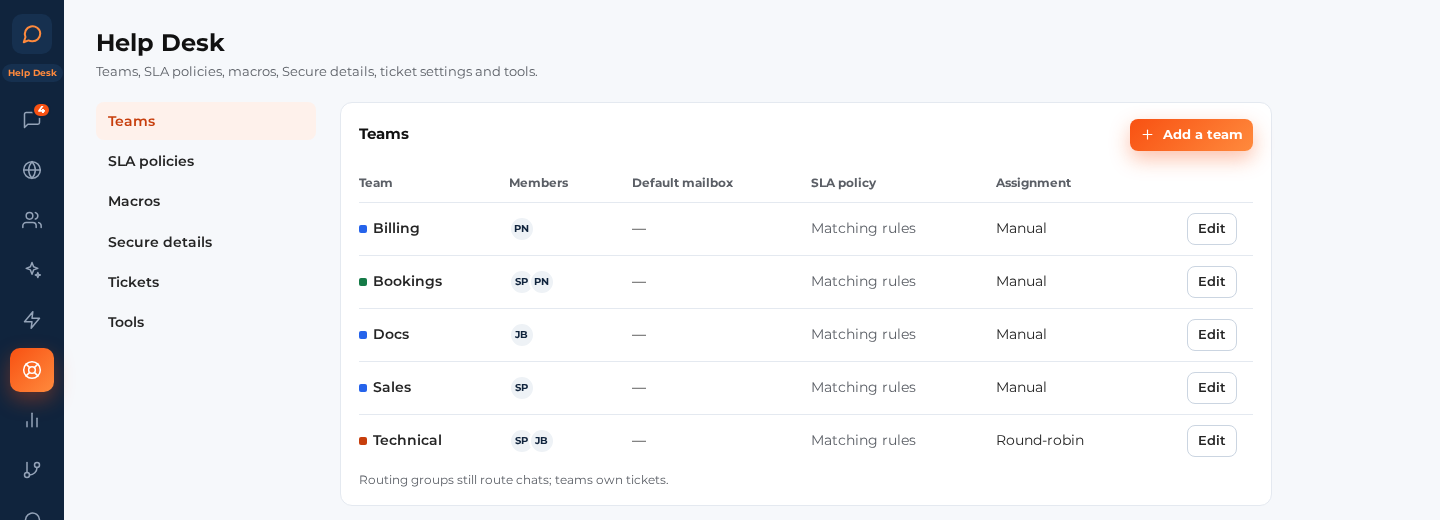Click the PN avatar in Bookings row
The width and height of the screenshot is (1440, 520).
tap(541, 282)
